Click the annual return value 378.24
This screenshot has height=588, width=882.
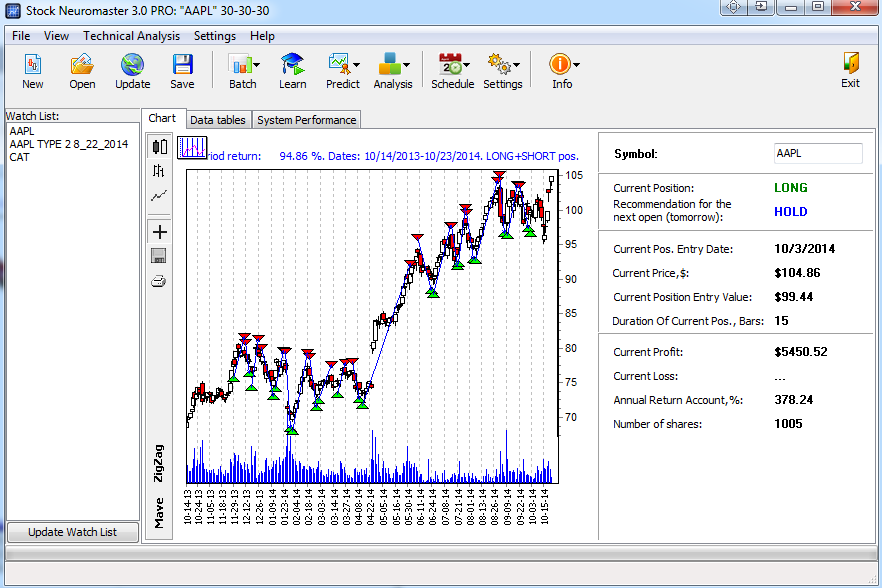click(793, 400)
